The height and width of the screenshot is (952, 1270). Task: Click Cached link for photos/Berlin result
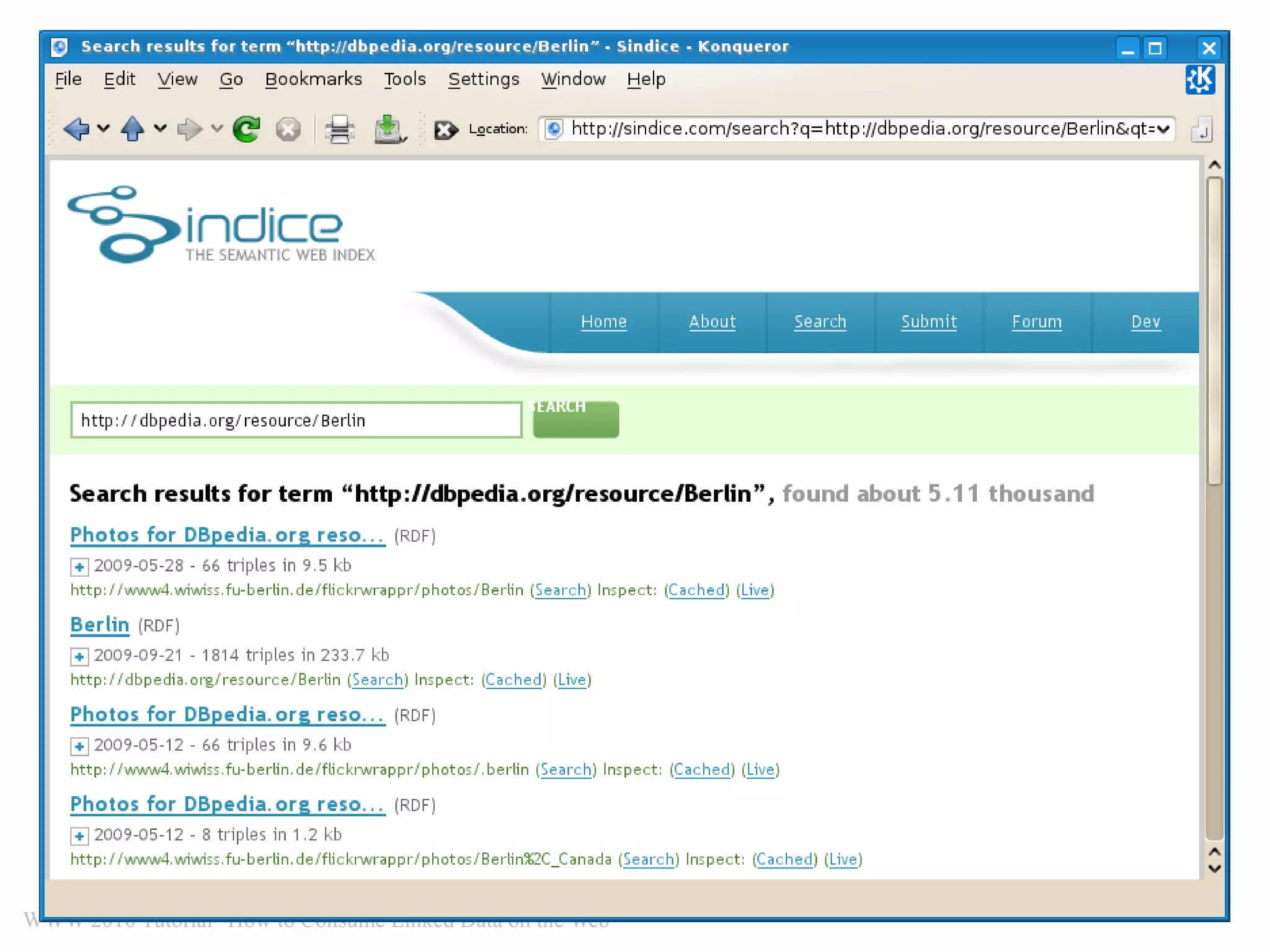coord(696,590)
